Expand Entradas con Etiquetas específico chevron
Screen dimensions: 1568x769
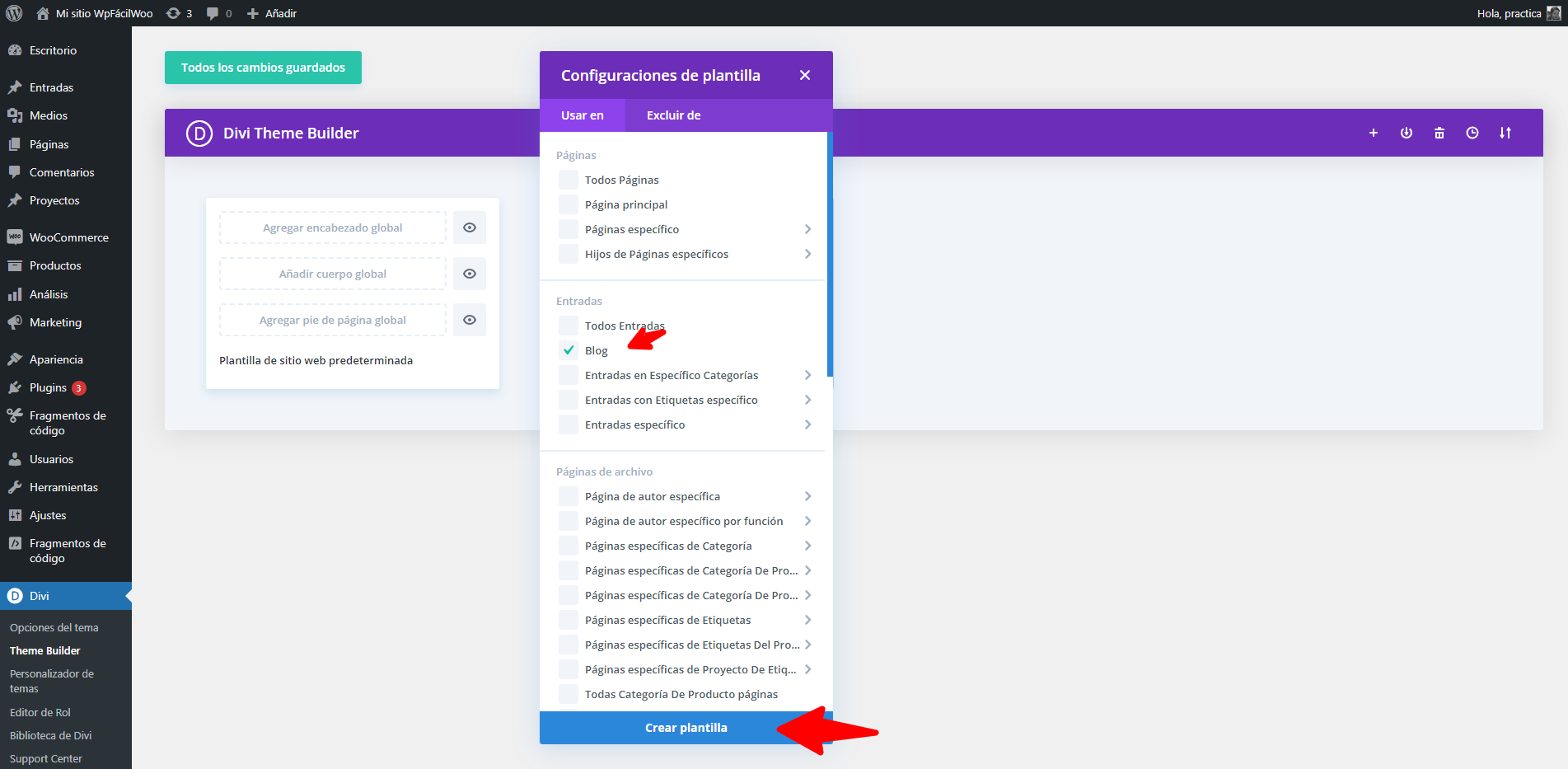pyautogui.click(x=807, y=400)
